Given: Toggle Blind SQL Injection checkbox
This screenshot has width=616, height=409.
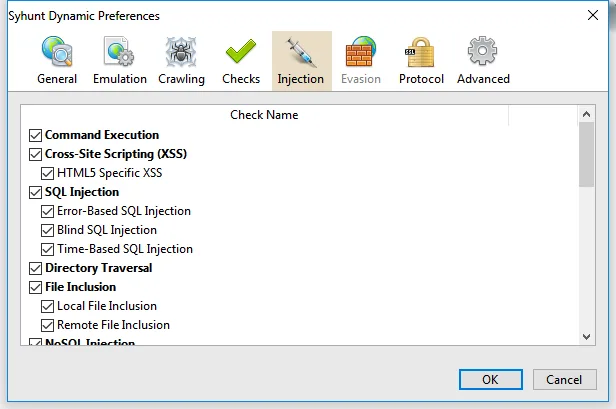Looking at the screenshot, I should (48, 230).
